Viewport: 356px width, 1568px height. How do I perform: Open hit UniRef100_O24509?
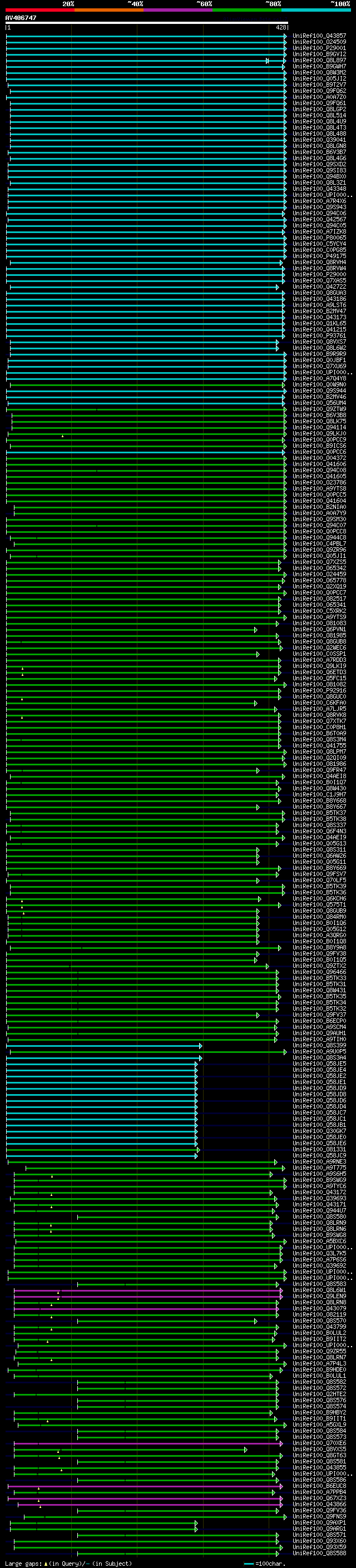click(x=319, y=42)
